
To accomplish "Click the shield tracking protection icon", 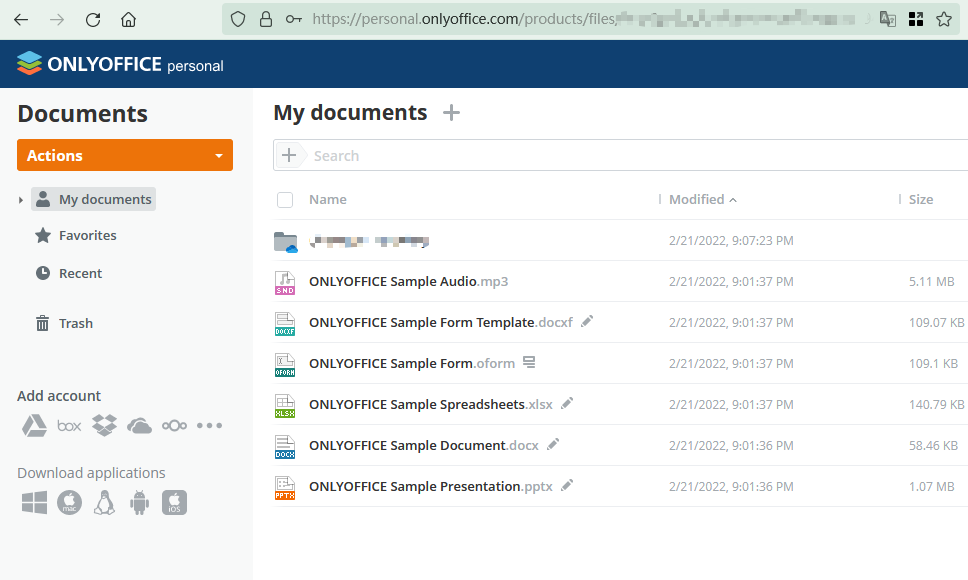I will coord(238,19).
